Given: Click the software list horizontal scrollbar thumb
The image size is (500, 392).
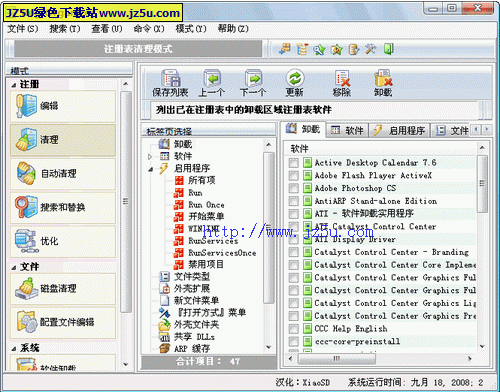Looking at the screenshot, I should 337,359.
